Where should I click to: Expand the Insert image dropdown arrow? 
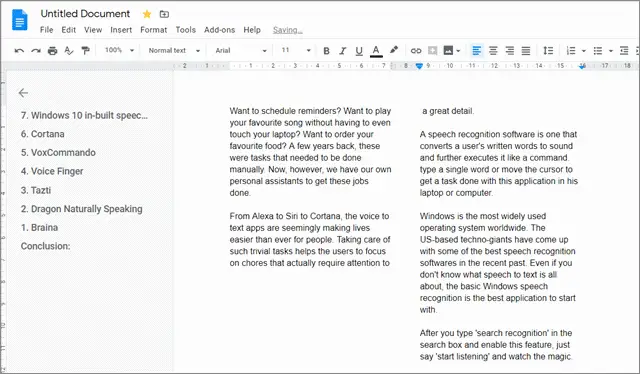[x=458, y=51]
